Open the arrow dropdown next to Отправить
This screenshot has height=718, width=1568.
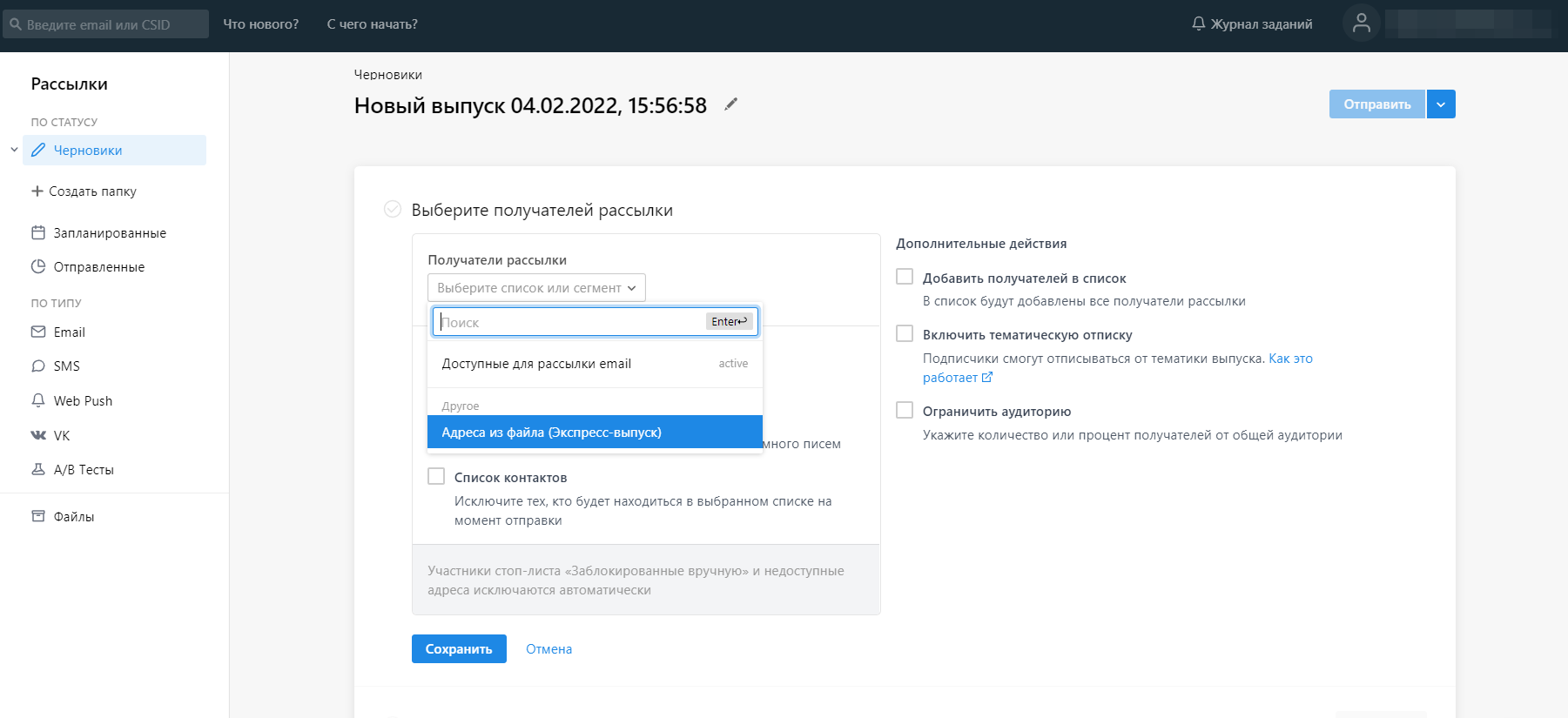[1441, 104]
